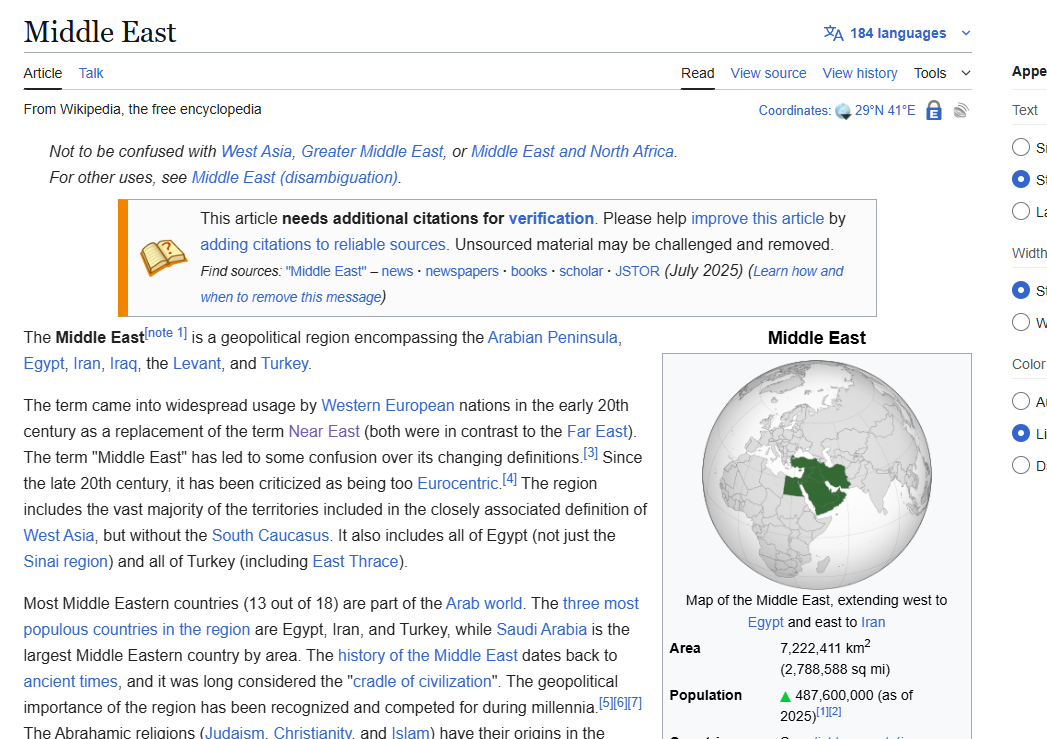1047x739 pixels.
Task: Open the Middle East (disambiguation) link
Action: pos(294,178)
